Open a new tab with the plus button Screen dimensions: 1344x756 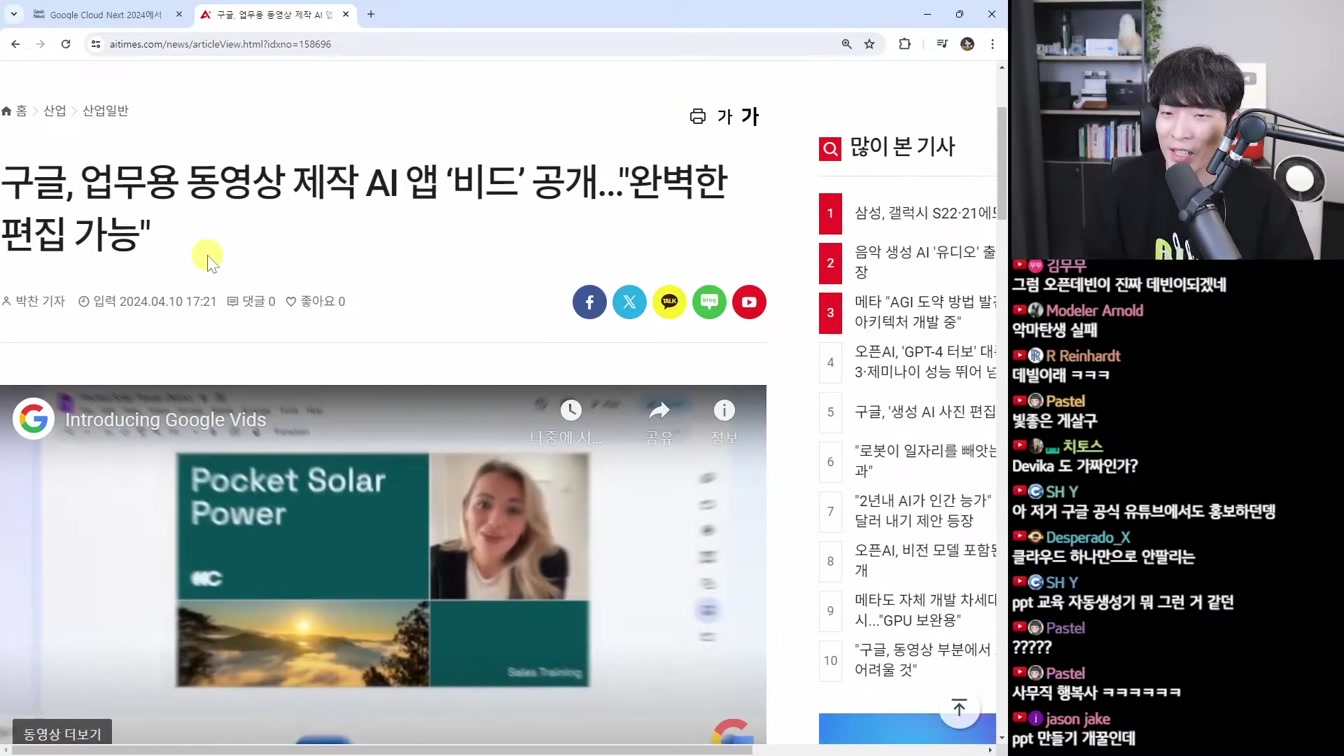click(x=371, y=14)
